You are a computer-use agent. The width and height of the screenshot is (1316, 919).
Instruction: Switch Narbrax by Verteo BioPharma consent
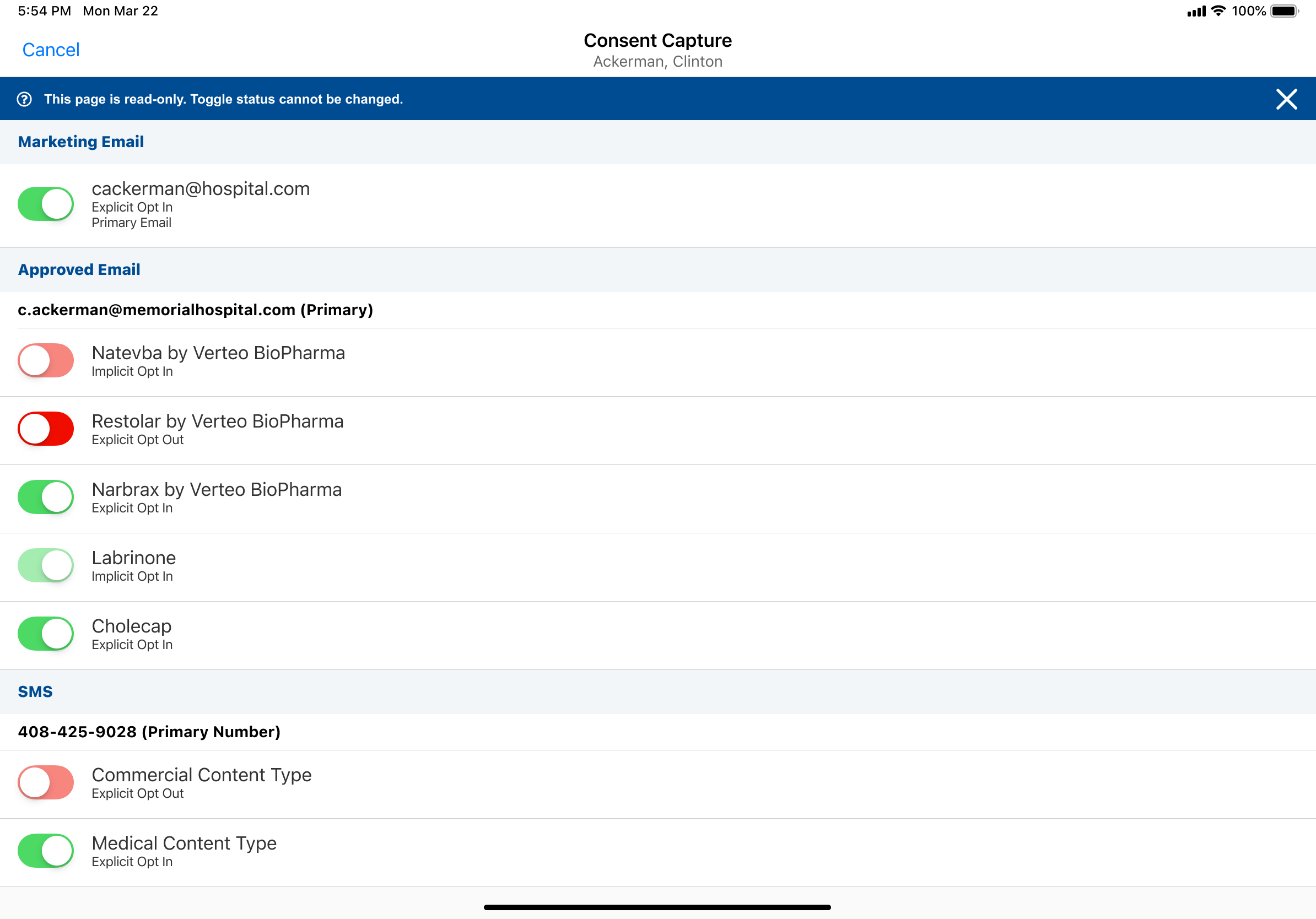[46, 497]
